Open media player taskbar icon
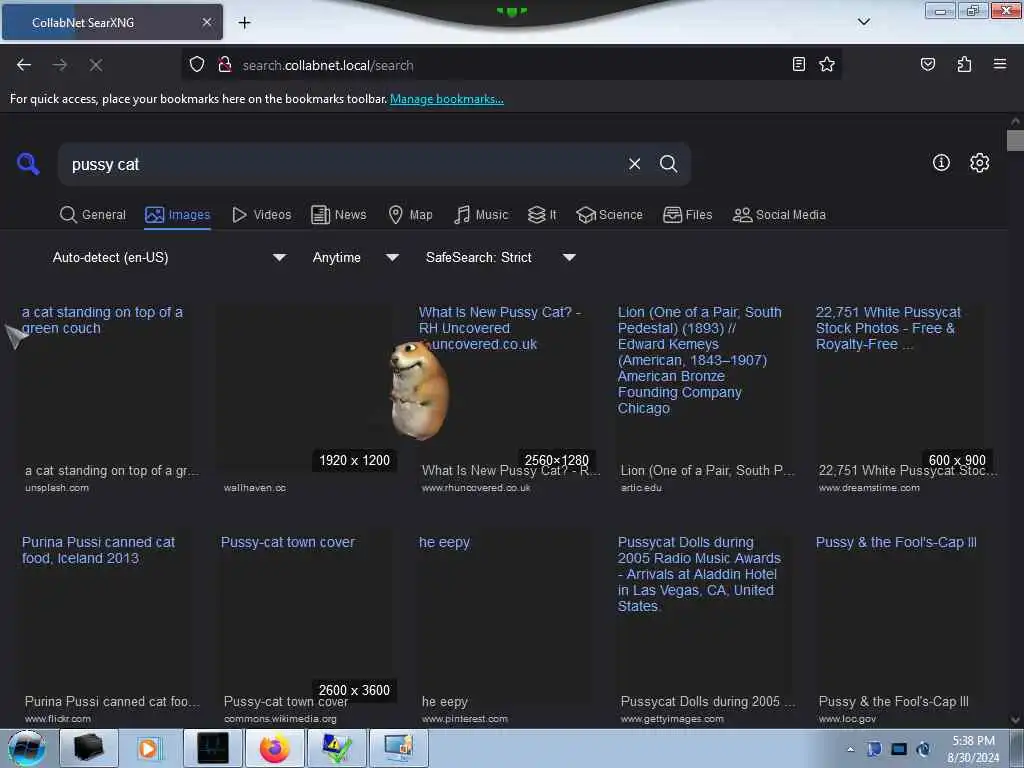This screenshot has height=768, width=1024. (149, 748)
